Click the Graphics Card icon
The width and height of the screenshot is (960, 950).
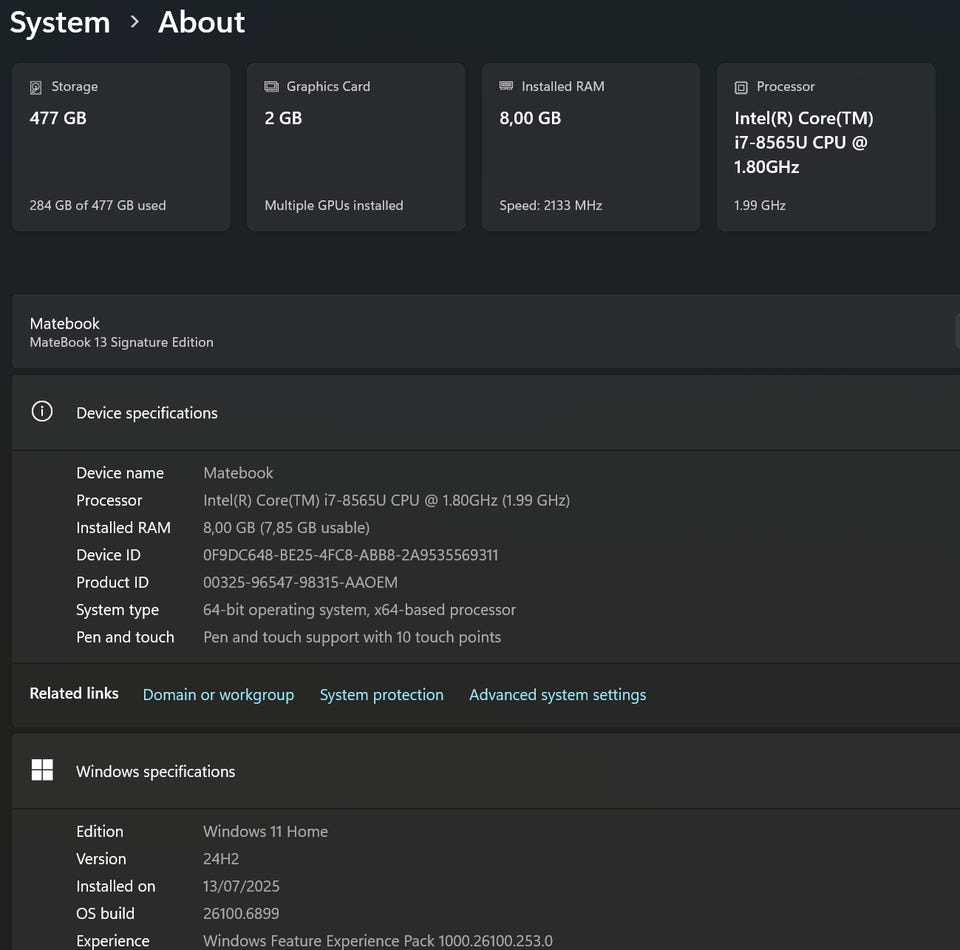click(x=271, y=87)
